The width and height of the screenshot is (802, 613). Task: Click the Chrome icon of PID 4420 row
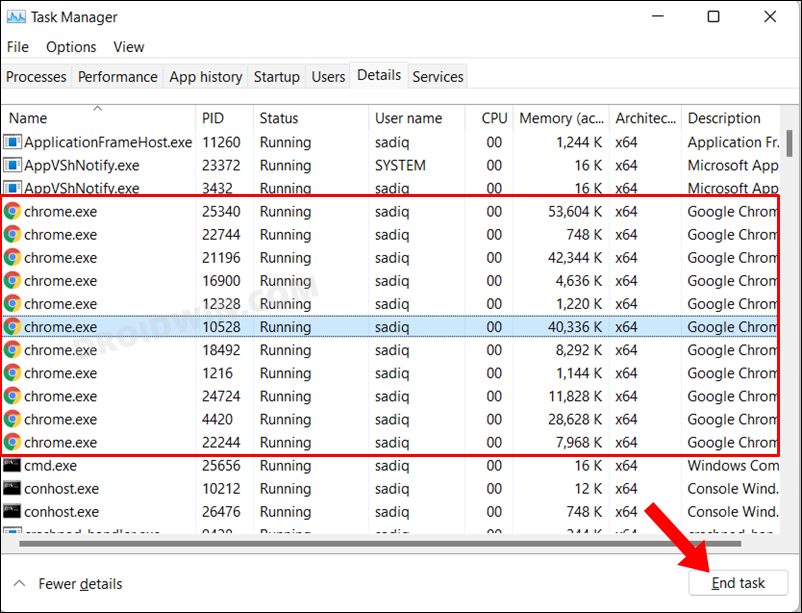tap(12, 419)
